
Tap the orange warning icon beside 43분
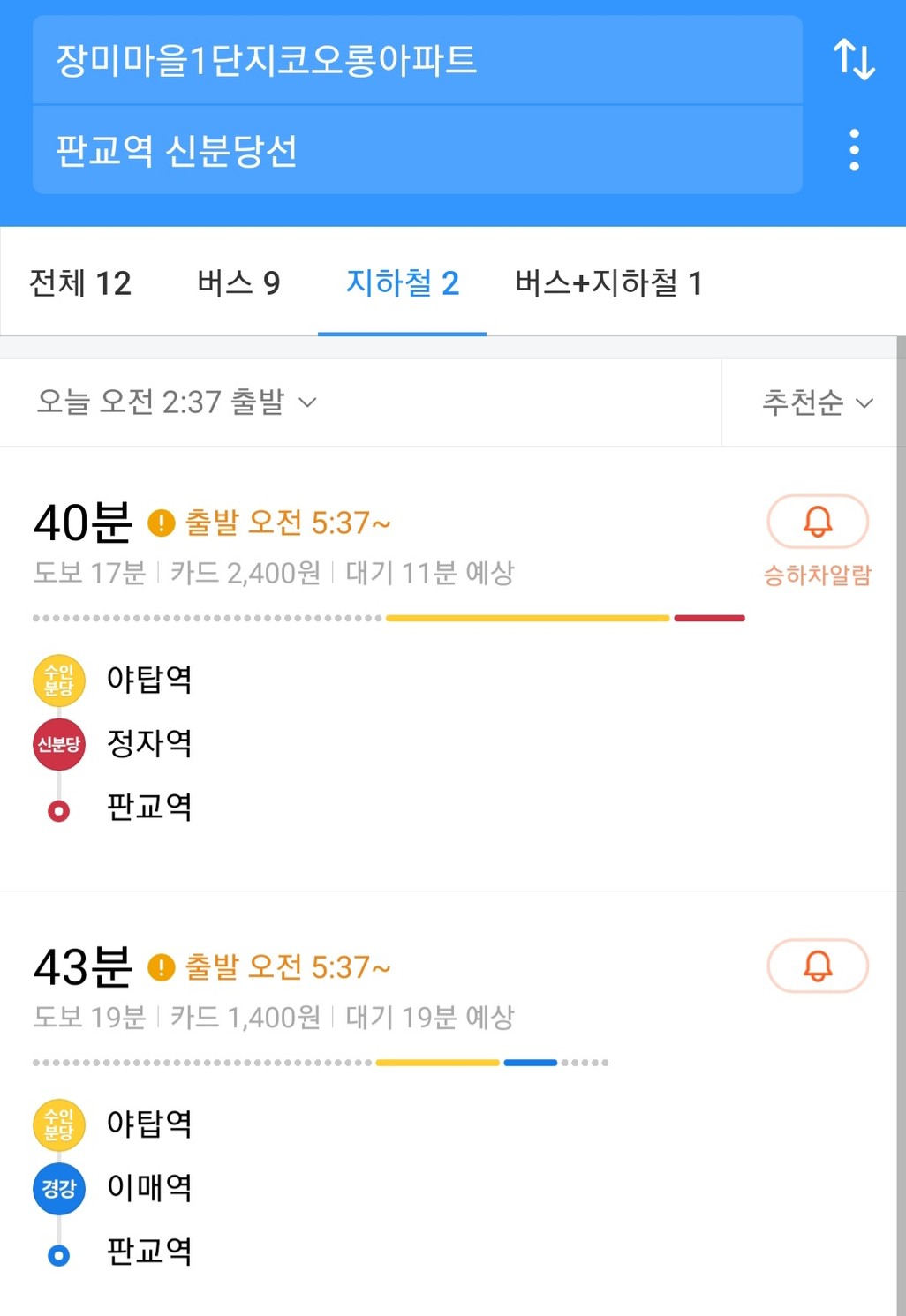tap(161, 967)
